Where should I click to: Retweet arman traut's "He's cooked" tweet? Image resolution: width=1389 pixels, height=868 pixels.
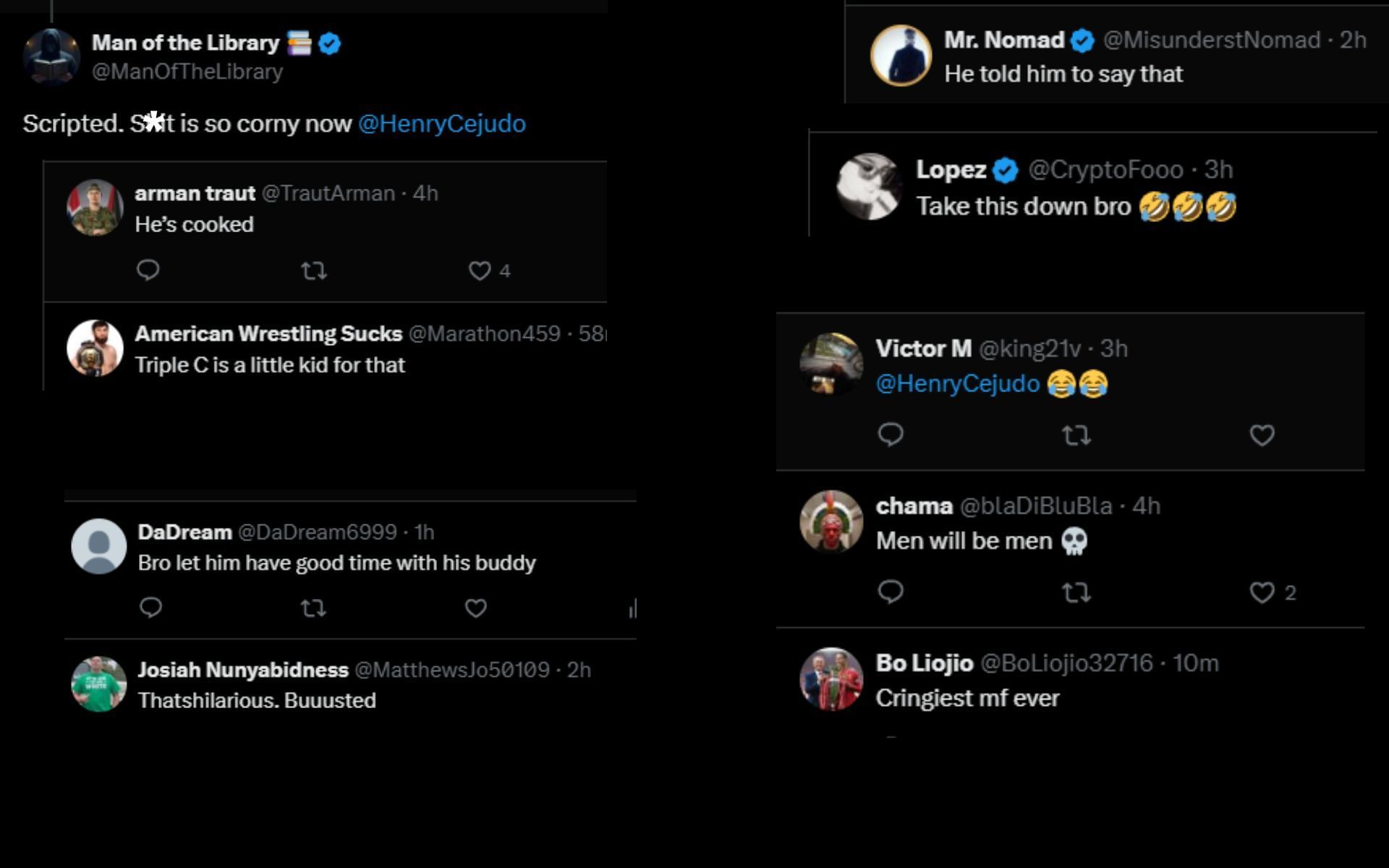(x=313, y=271)
